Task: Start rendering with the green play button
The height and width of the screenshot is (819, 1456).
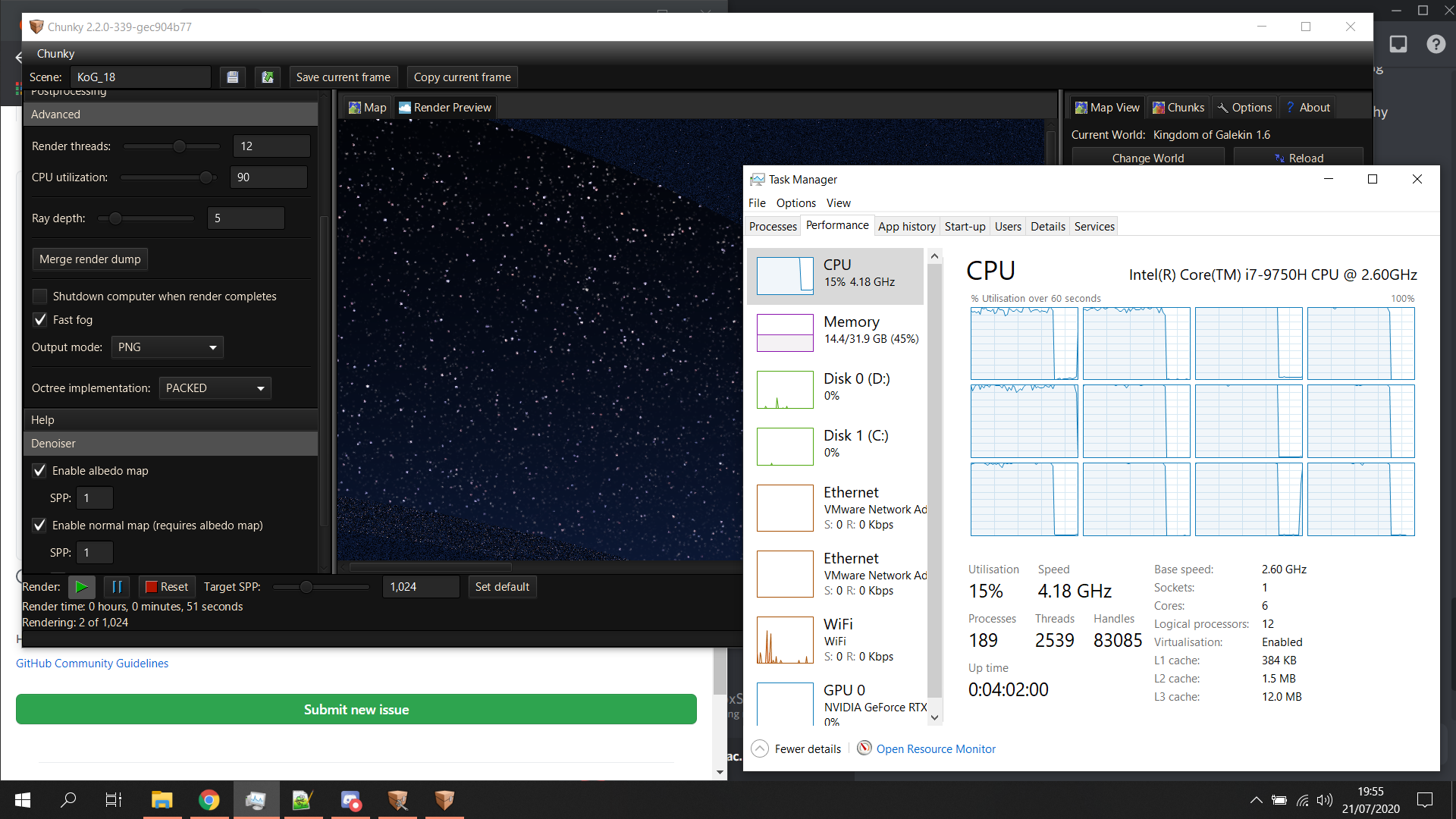Action: coord(81,586)
